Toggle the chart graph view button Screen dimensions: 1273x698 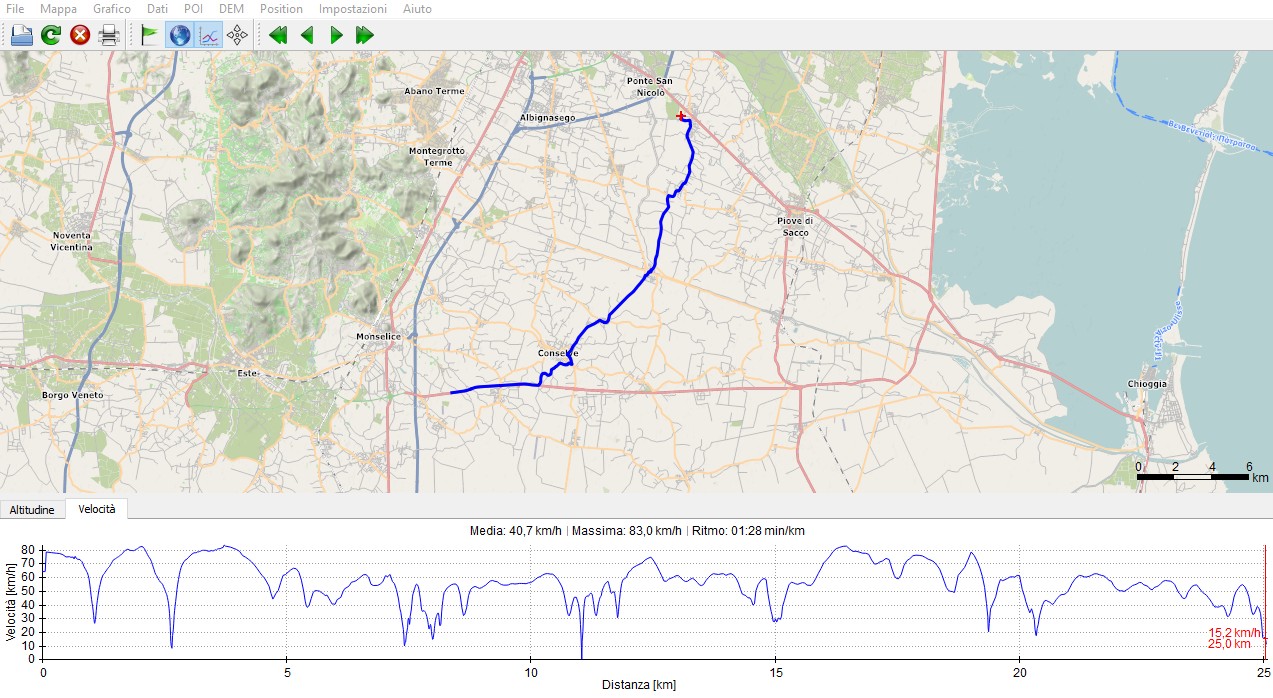[209, 36]
